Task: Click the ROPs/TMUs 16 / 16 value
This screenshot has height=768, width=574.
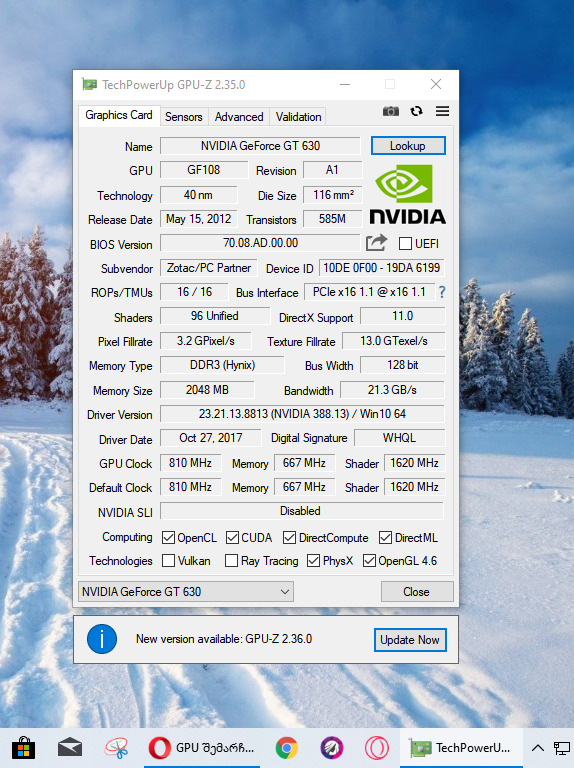Action: pos(194,292)
